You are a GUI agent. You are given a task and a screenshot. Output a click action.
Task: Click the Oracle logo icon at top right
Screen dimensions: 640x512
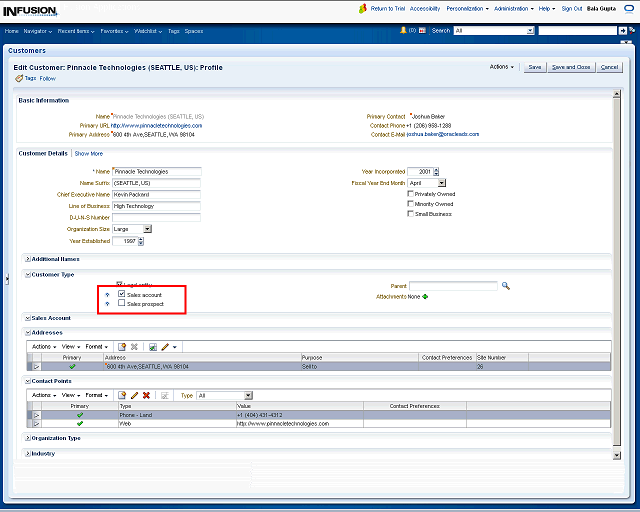(629, 9)
